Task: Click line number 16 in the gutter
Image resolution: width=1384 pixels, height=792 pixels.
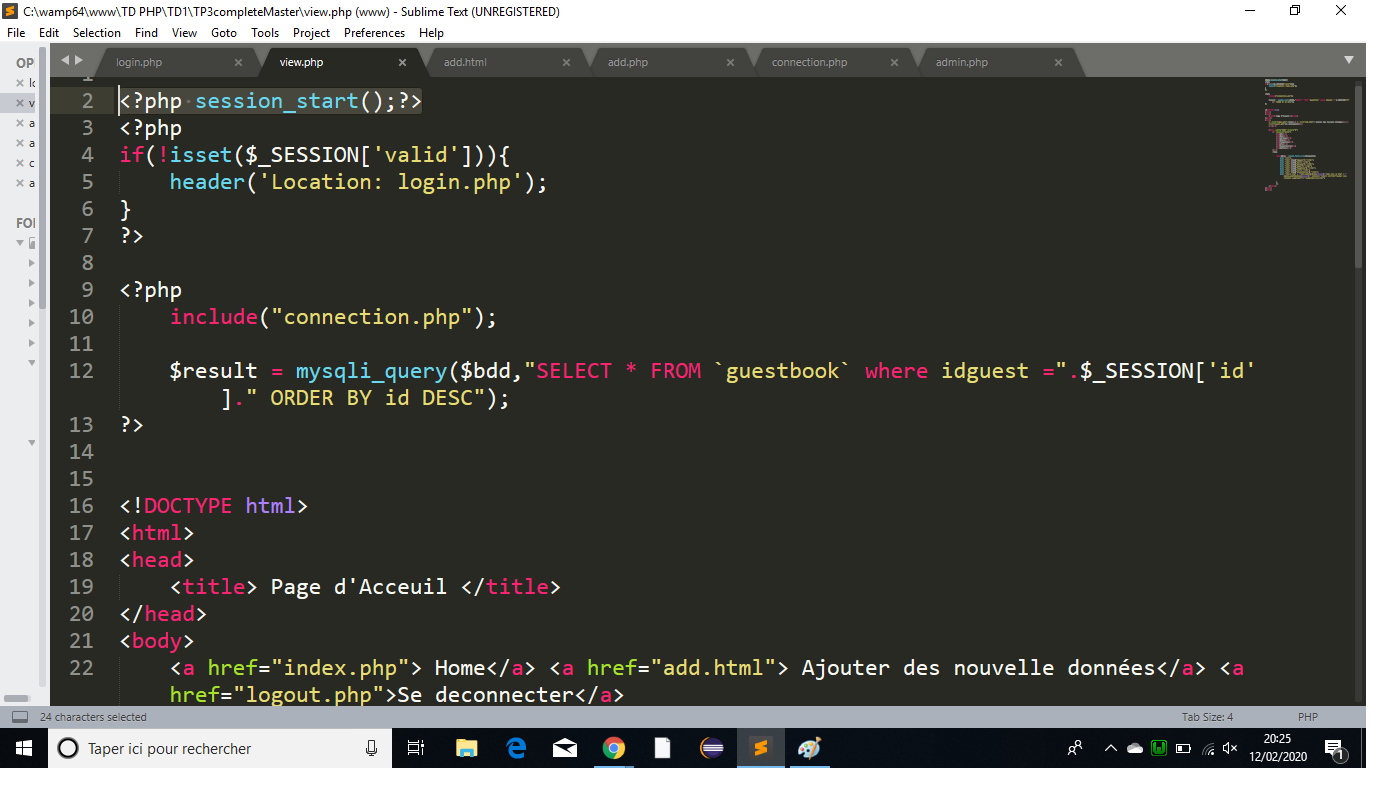Action: click(x=81, y=506)
